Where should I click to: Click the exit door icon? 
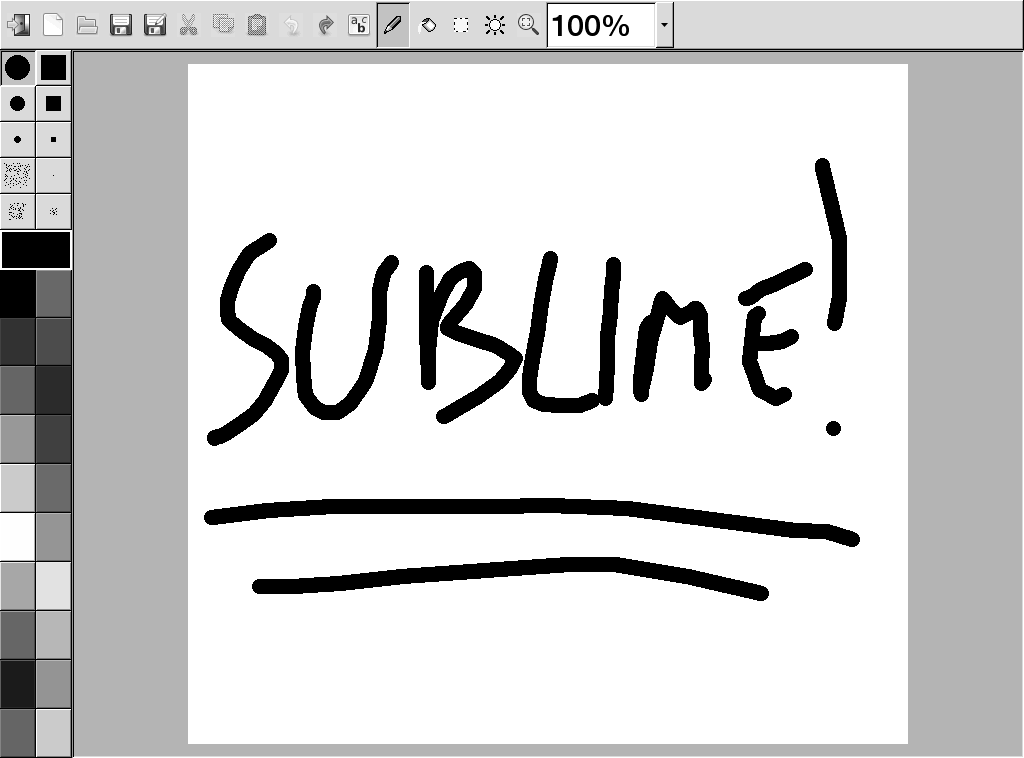(x=18, y=25)
